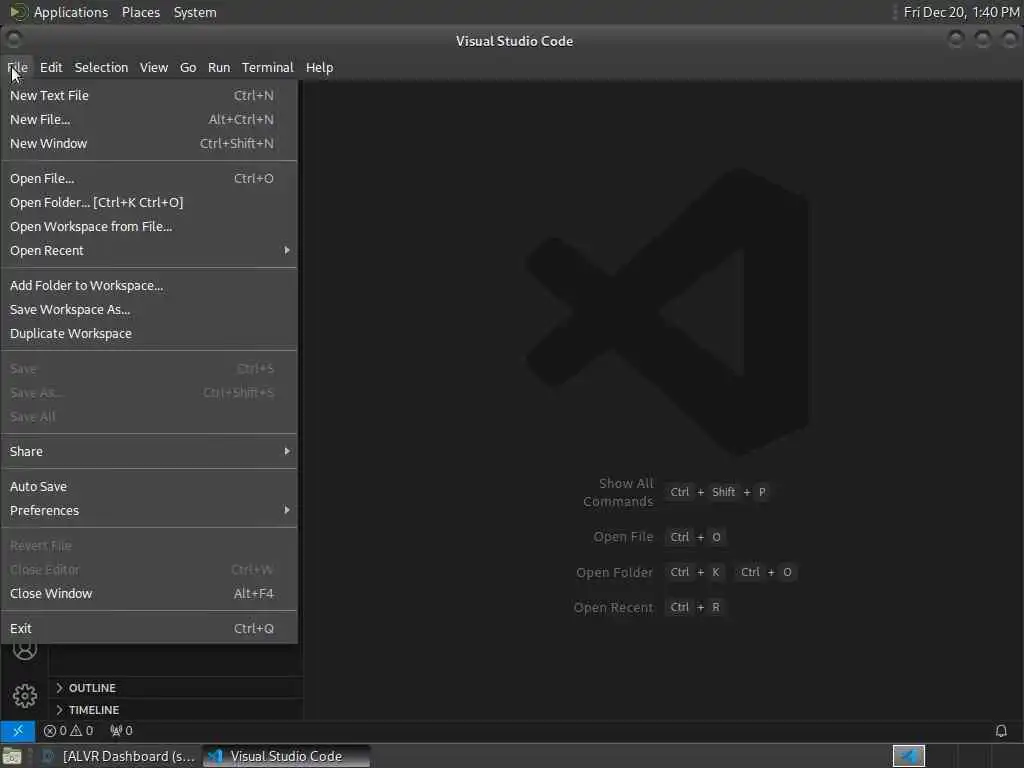Select Open Workspace from File...
This screenshot has height=768, width=1024.
pyautogui.click(x=149, y=227)
